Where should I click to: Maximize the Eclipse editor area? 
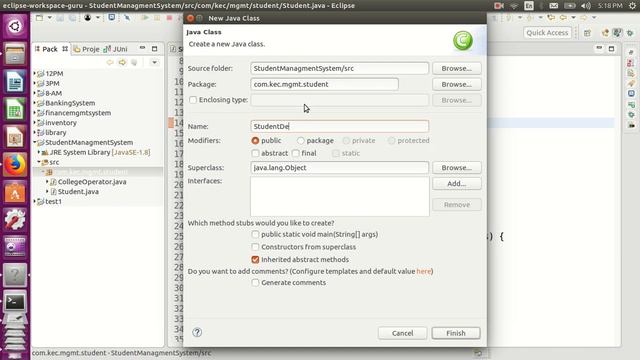click(x=611, y=49)
